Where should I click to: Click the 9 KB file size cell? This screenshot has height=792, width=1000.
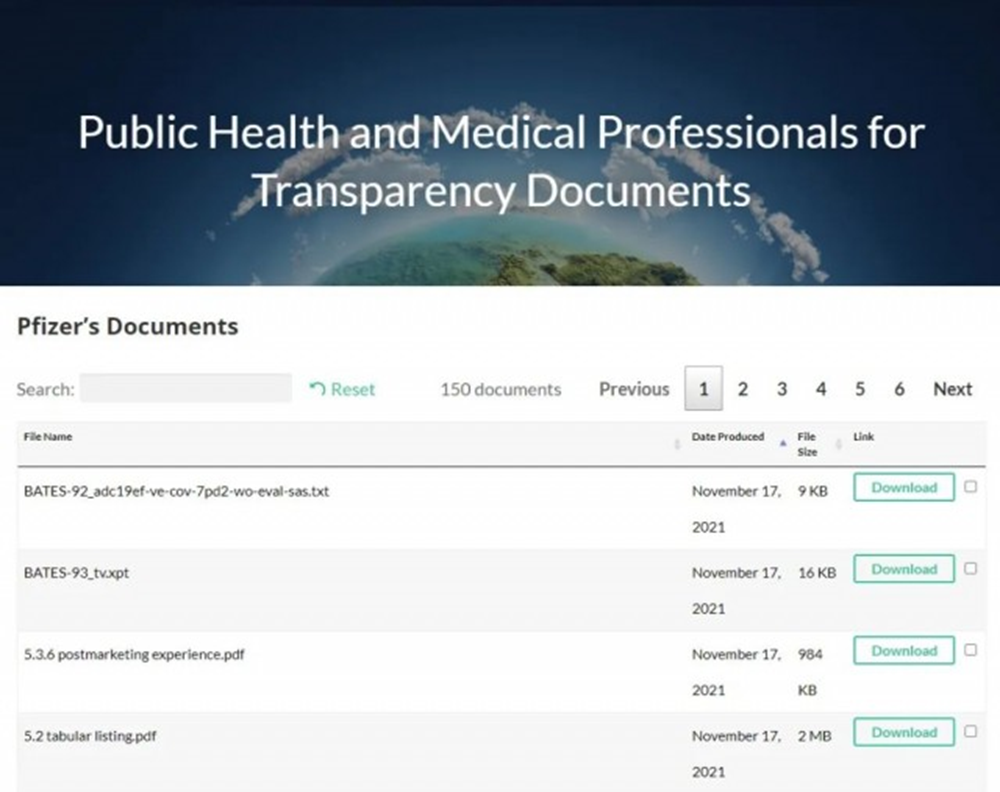click(x=812, y=491)
